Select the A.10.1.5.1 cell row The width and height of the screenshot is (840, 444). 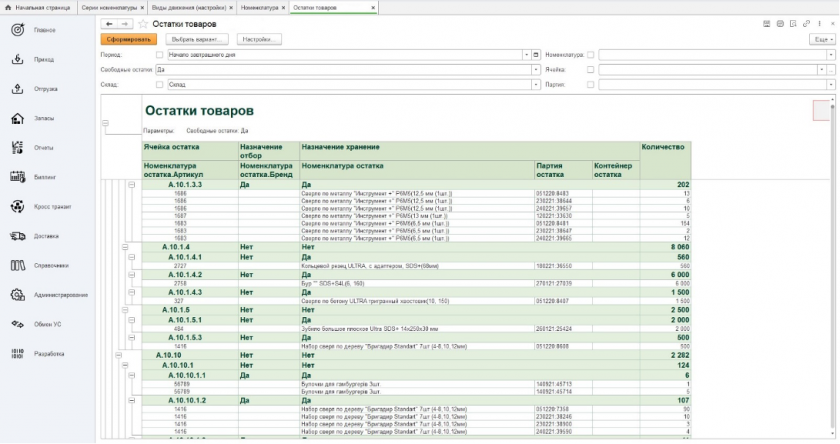pos(416,320)
